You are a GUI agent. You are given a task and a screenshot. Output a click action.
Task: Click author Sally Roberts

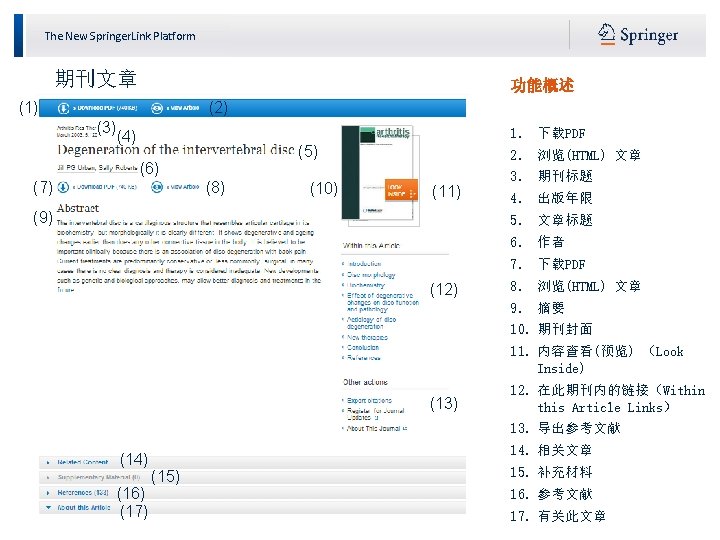tap(118, 168)
